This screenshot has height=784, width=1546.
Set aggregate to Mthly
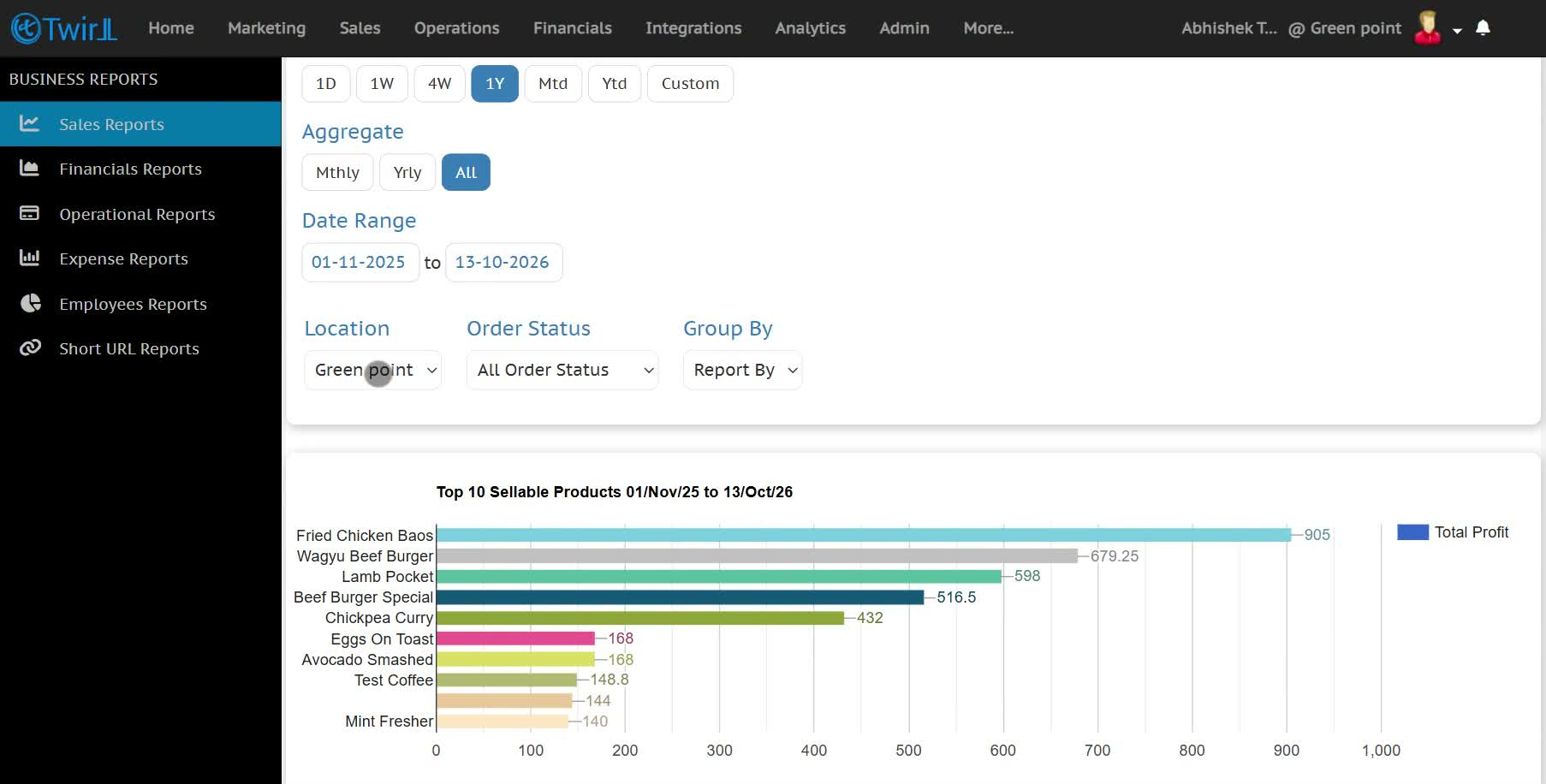point(337,172)
